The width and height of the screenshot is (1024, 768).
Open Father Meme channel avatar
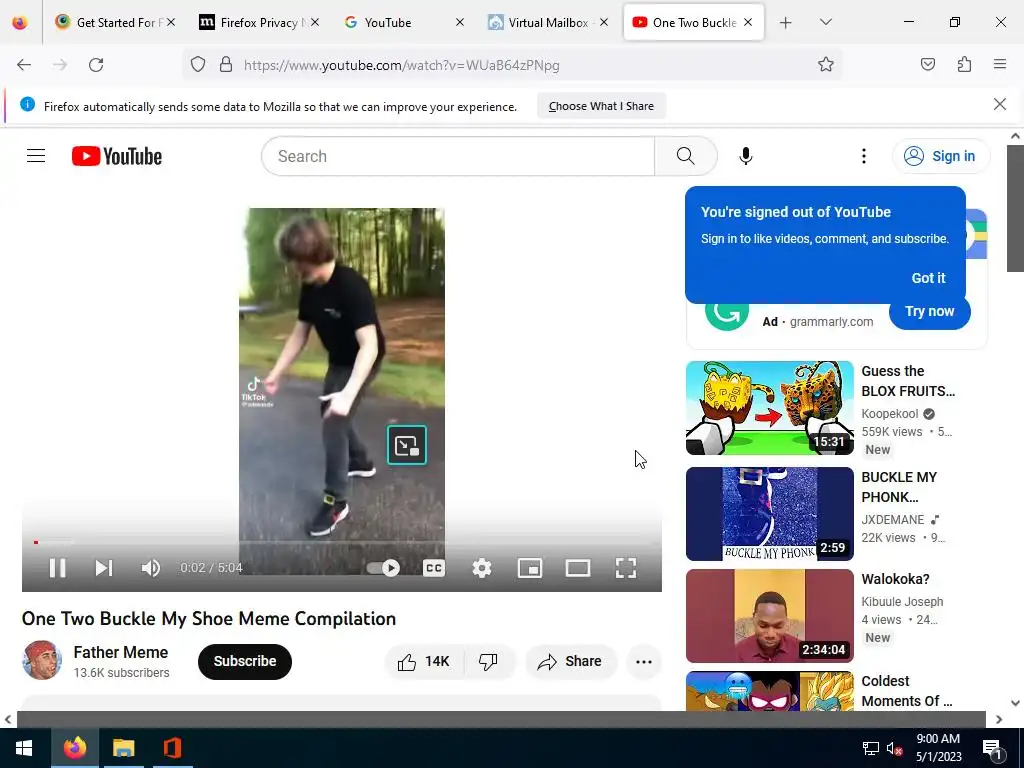(42, 660)
